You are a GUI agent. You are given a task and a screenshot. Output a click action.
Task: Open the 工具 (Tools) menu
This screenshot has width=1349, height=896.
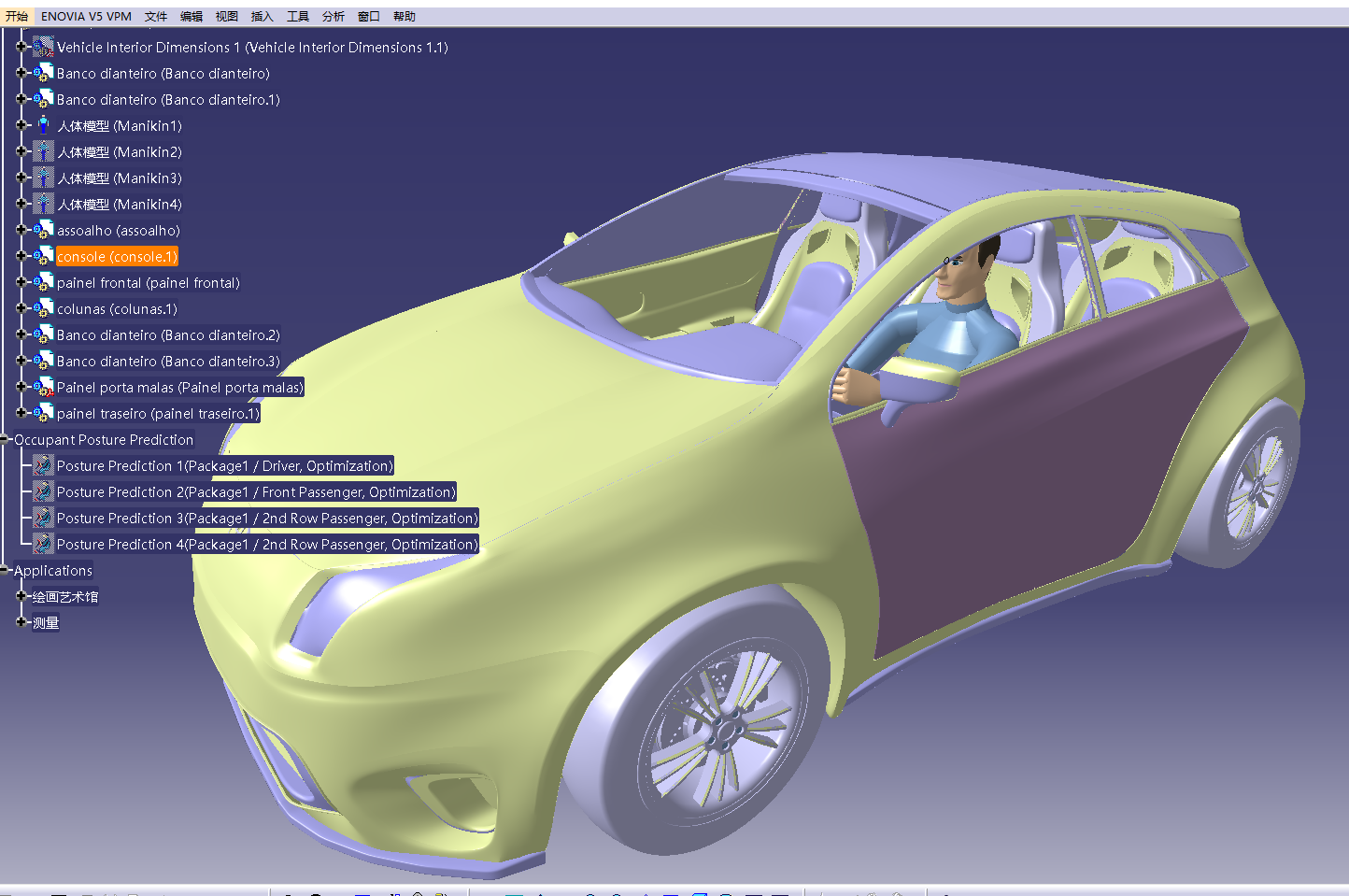pyautogui.click(x=298, y=16)
